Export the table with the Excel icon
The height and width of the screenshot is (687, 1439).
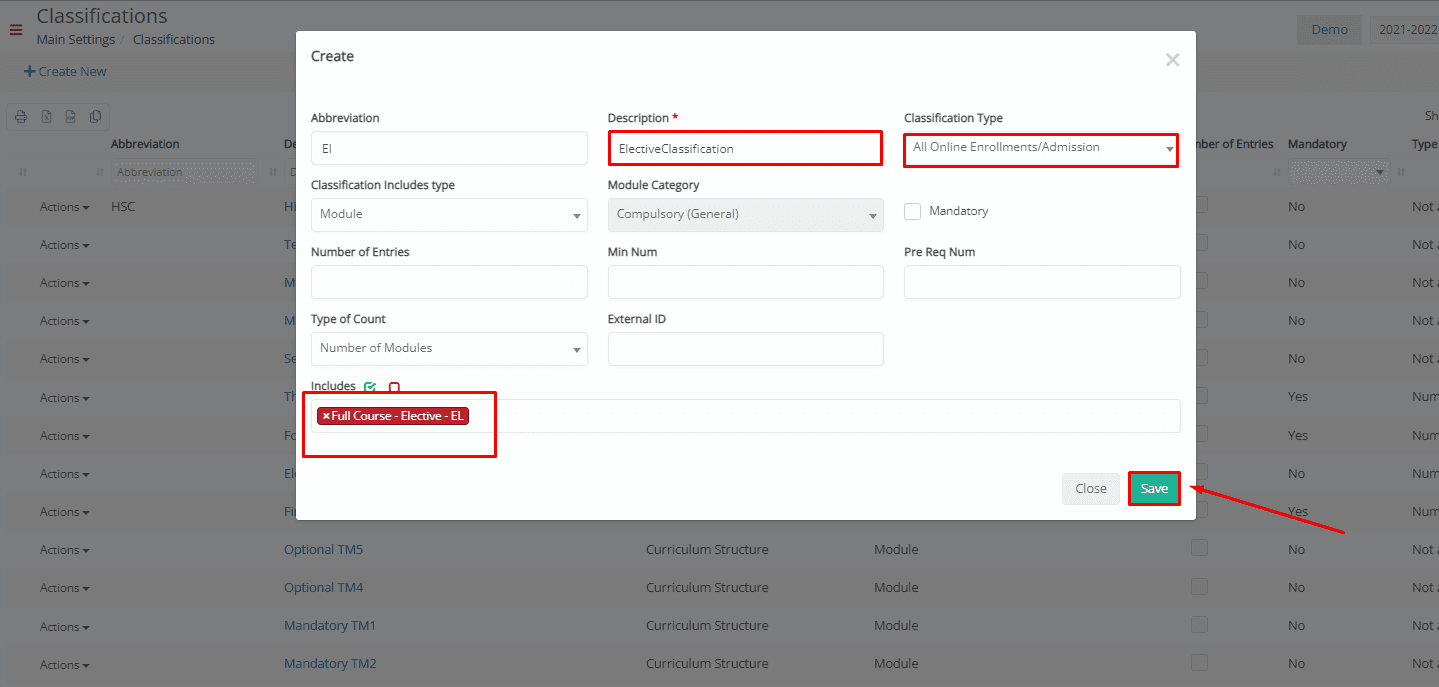click(46, 116)
